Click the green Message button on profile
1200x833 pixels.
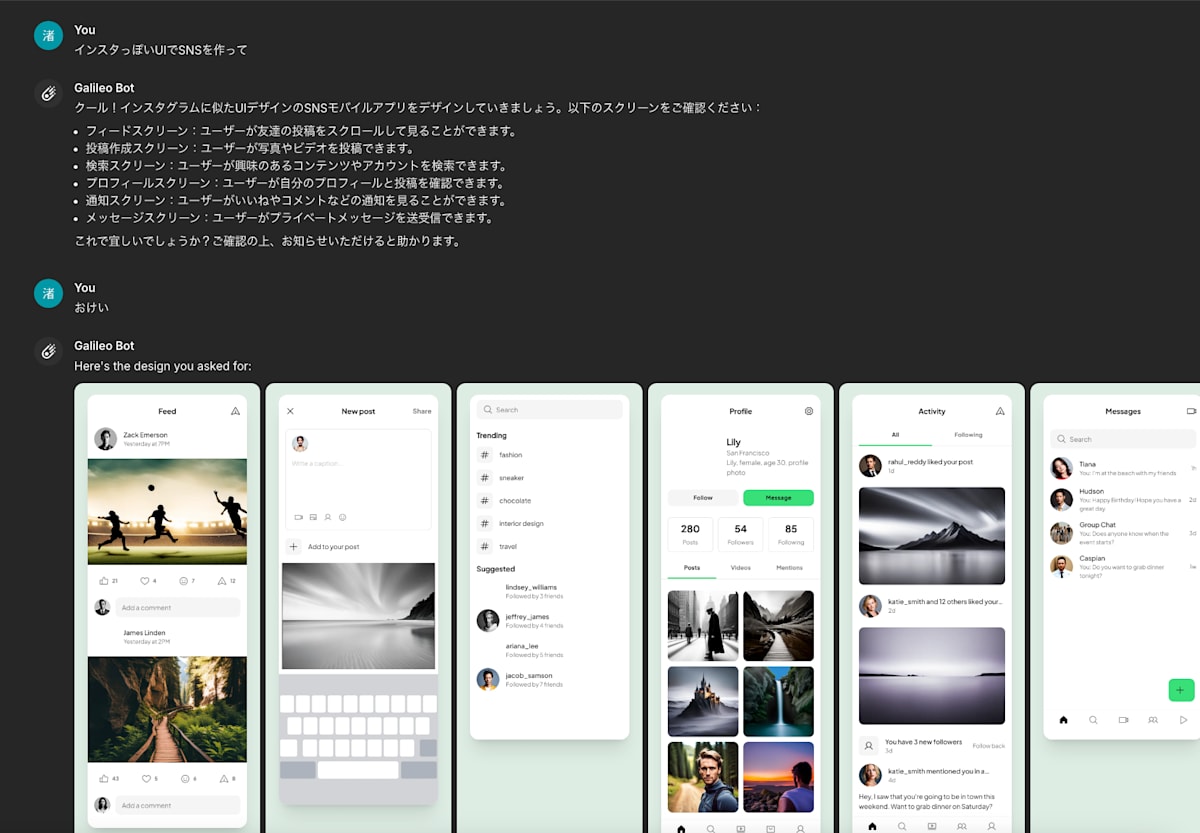[778, 497]
